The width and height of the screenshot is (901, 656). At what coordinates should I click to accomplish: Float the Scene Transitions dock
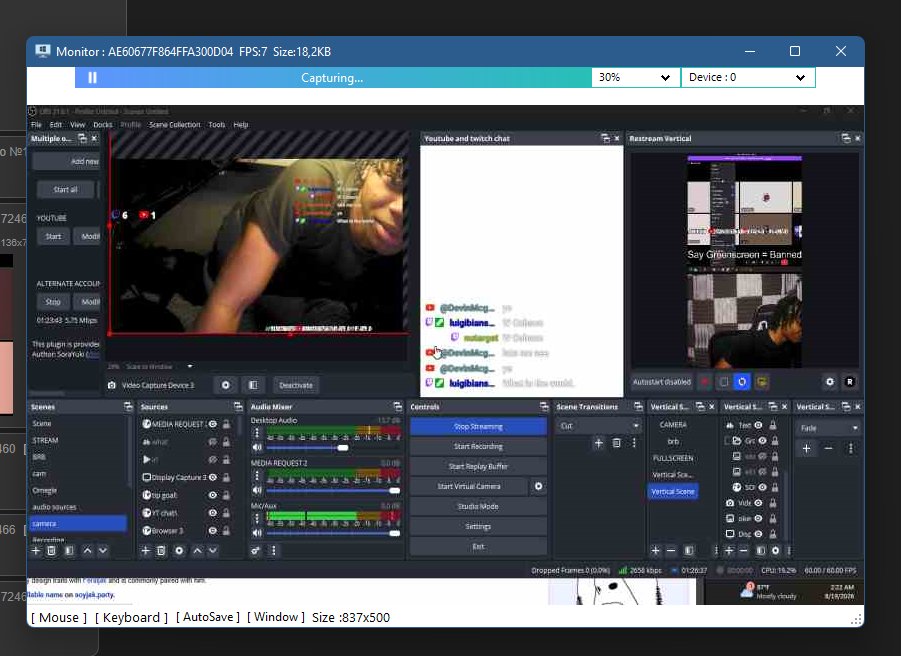638,407
